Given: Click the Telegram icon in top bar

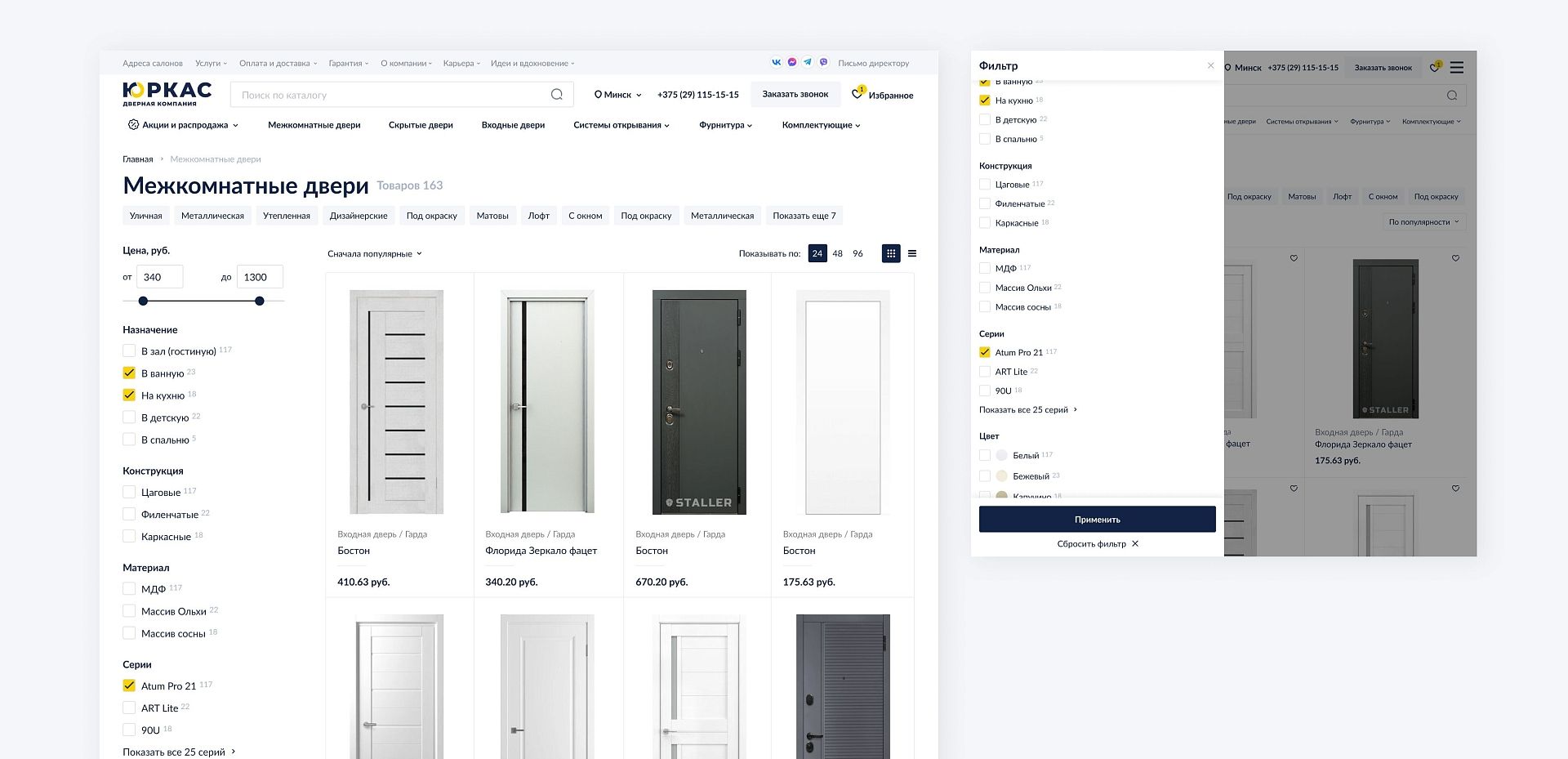Looking at the screenshot, I should point(808,62).
